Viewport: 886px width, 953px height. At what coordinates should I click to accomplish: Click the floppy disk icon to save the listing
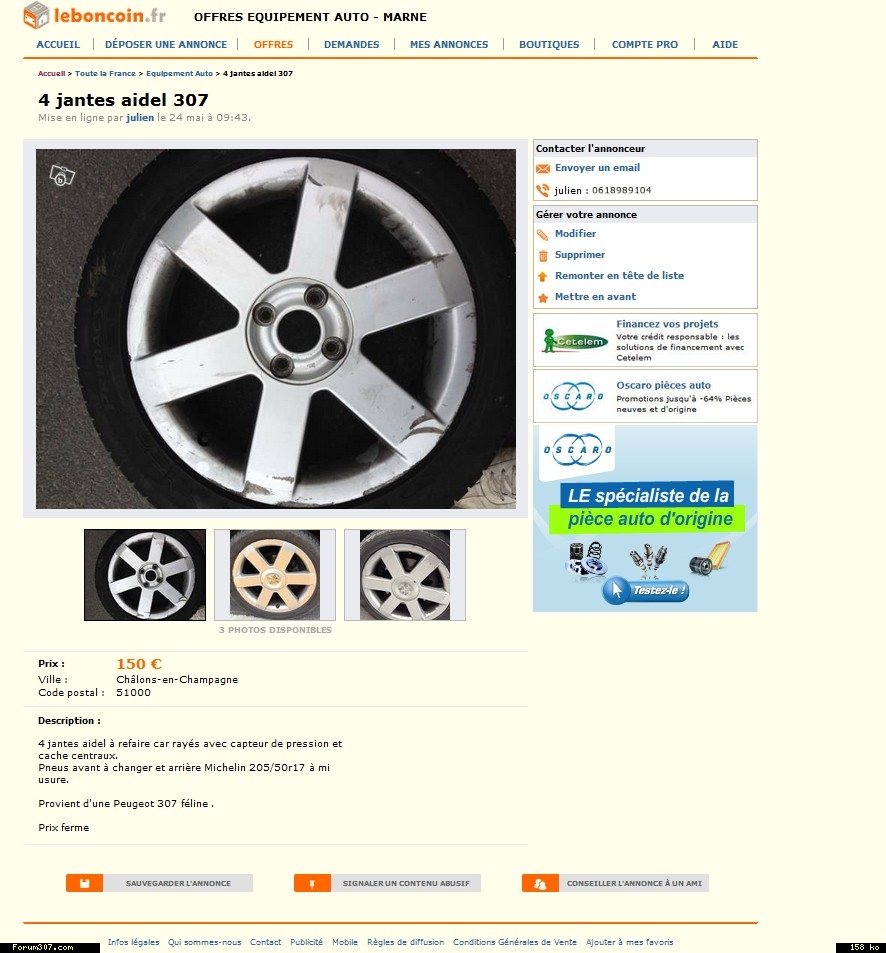click(84, 883)
